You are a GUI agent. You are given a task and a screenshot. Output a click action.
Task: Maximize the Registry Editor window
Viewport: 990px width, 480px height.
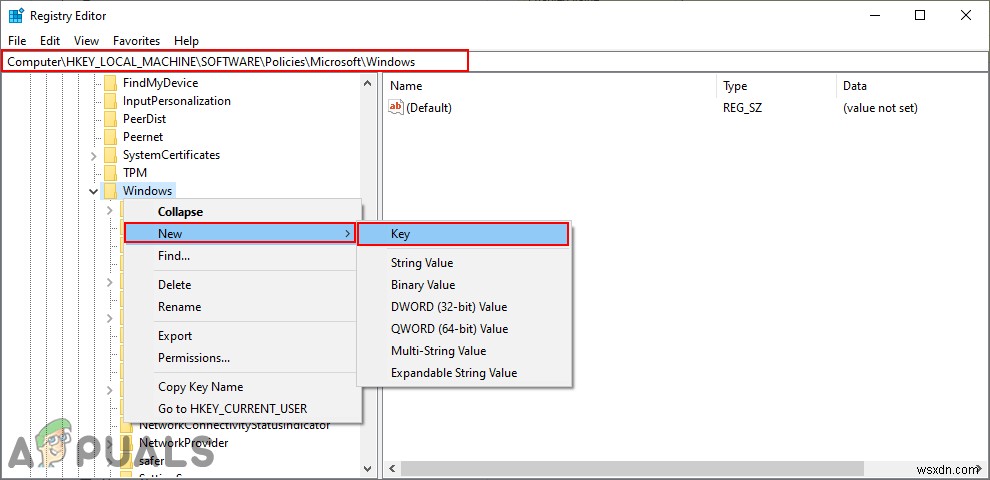point(920,16)
